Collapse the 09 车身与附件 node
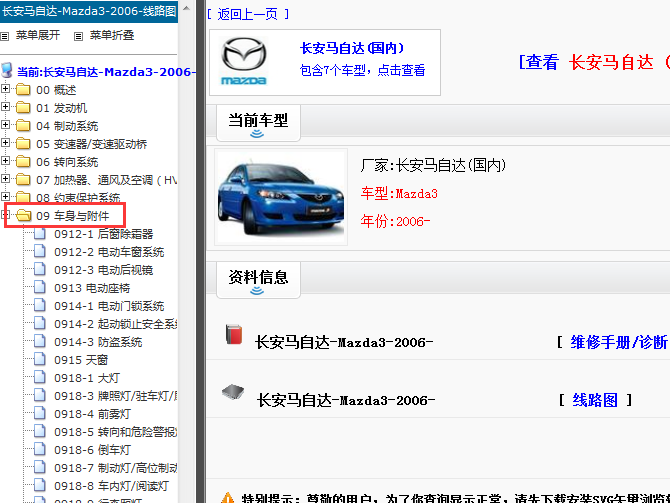 point(6,215)
